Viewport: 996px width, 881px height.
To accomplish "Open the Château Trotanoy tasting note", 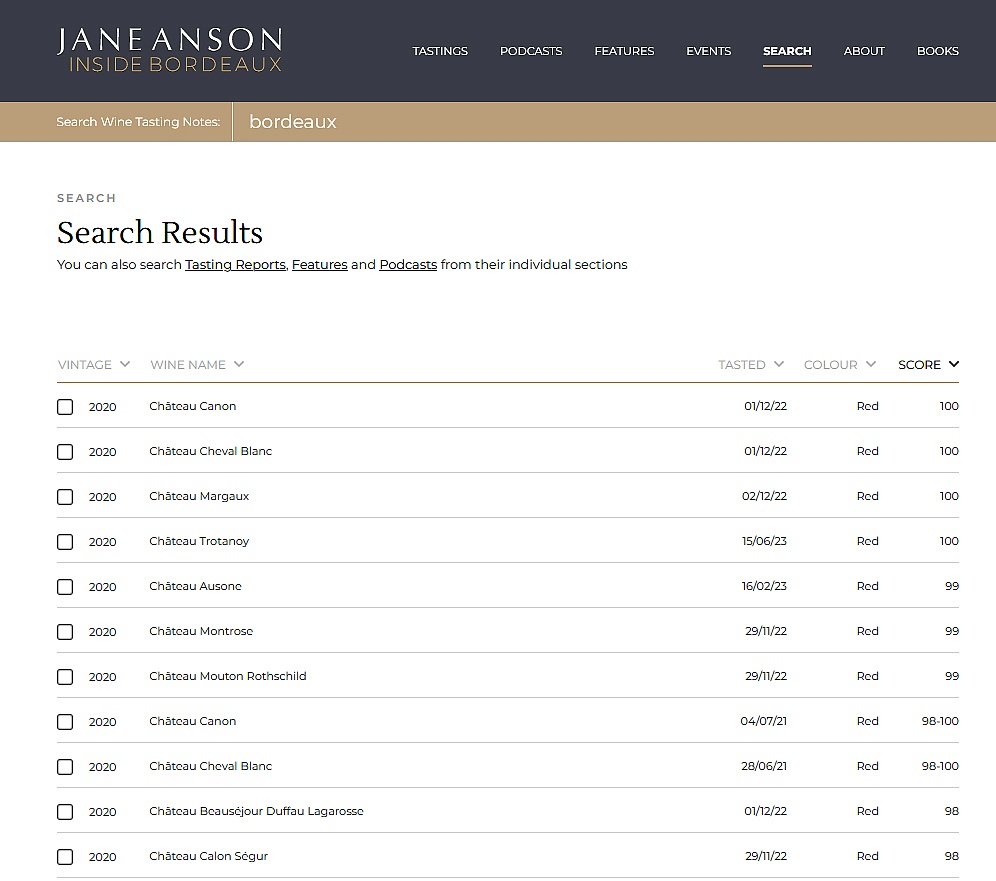I will pos(199,541).
